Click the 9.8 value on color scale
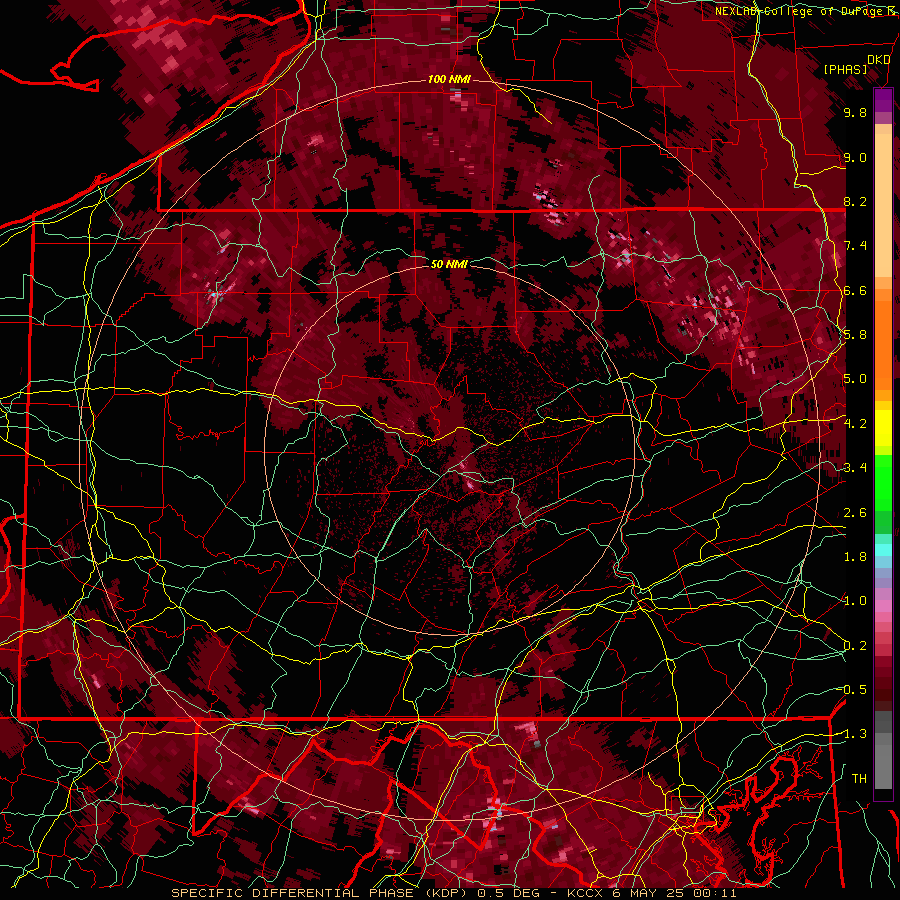Screen dimensions: 900x900 (x=855, y=112)
